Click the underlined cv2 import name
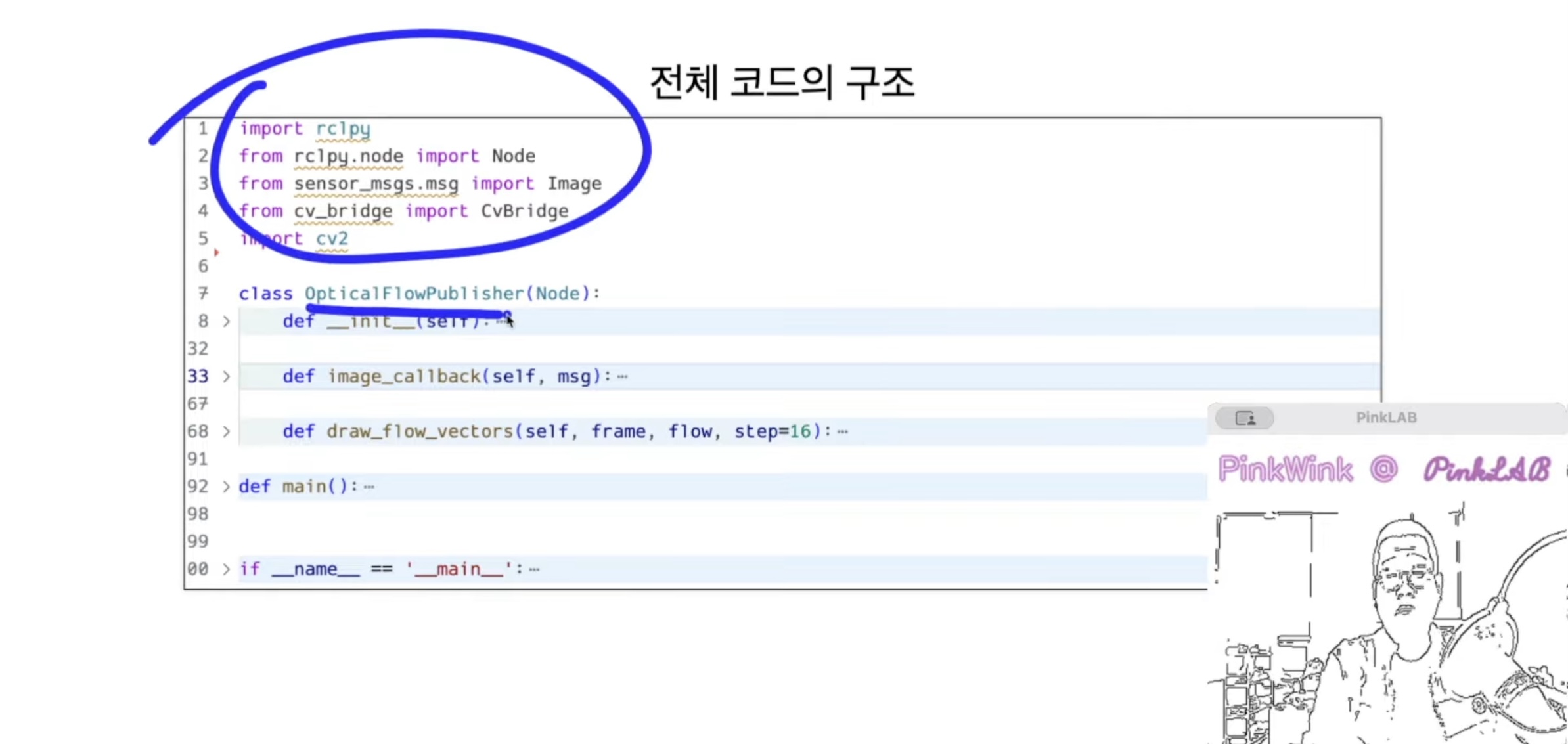The height and width of the screenshot is (744, 1568). (x=332, y=238)
